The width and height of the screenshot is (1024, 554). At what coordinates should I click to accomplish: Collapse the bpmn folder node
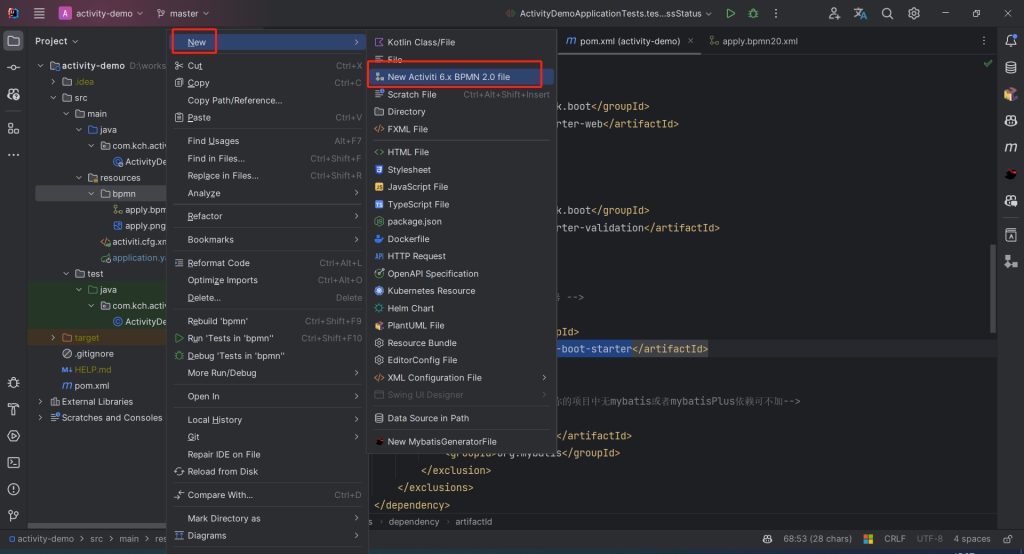(x=91, y=193)
